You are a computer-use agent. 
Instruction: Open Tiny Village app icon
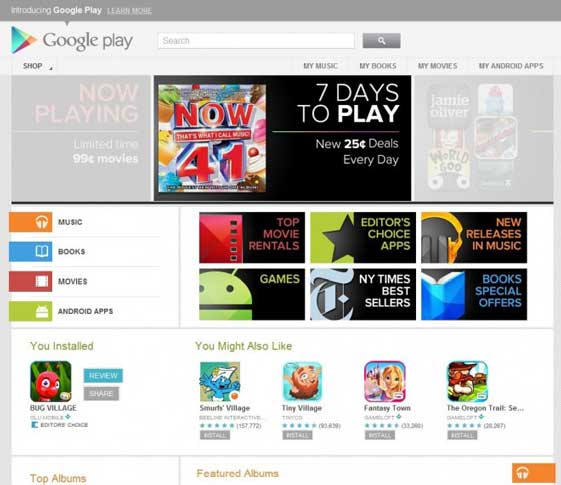302,381
